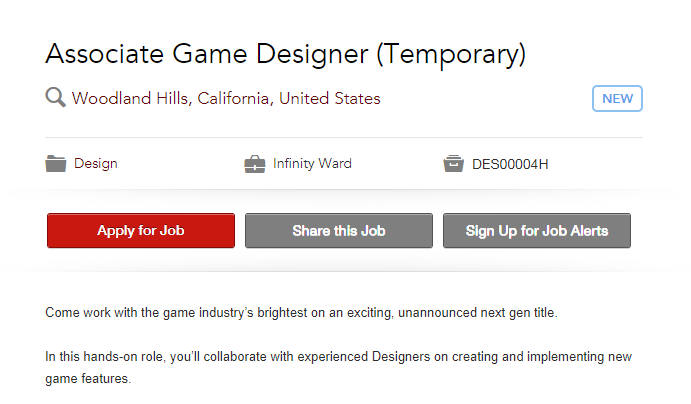The image size is (691, 404).
Task: Select the Infinity Ward studio label
Action: tap(312, 163)
